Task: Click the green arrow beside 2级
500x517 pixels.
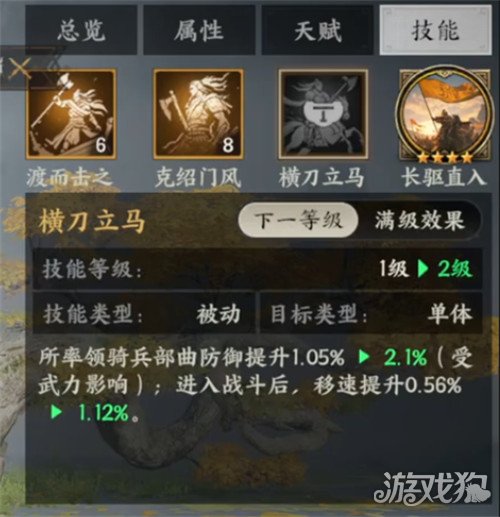Action: coord(423,269)
